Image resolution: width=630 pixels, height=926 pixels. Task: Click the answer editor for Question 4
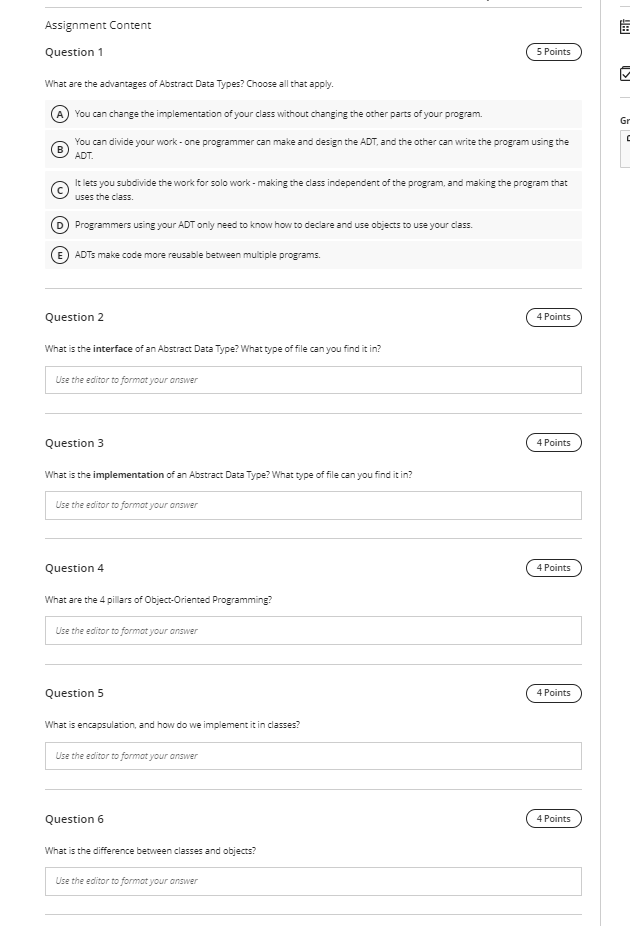click(x=312, y=630)
